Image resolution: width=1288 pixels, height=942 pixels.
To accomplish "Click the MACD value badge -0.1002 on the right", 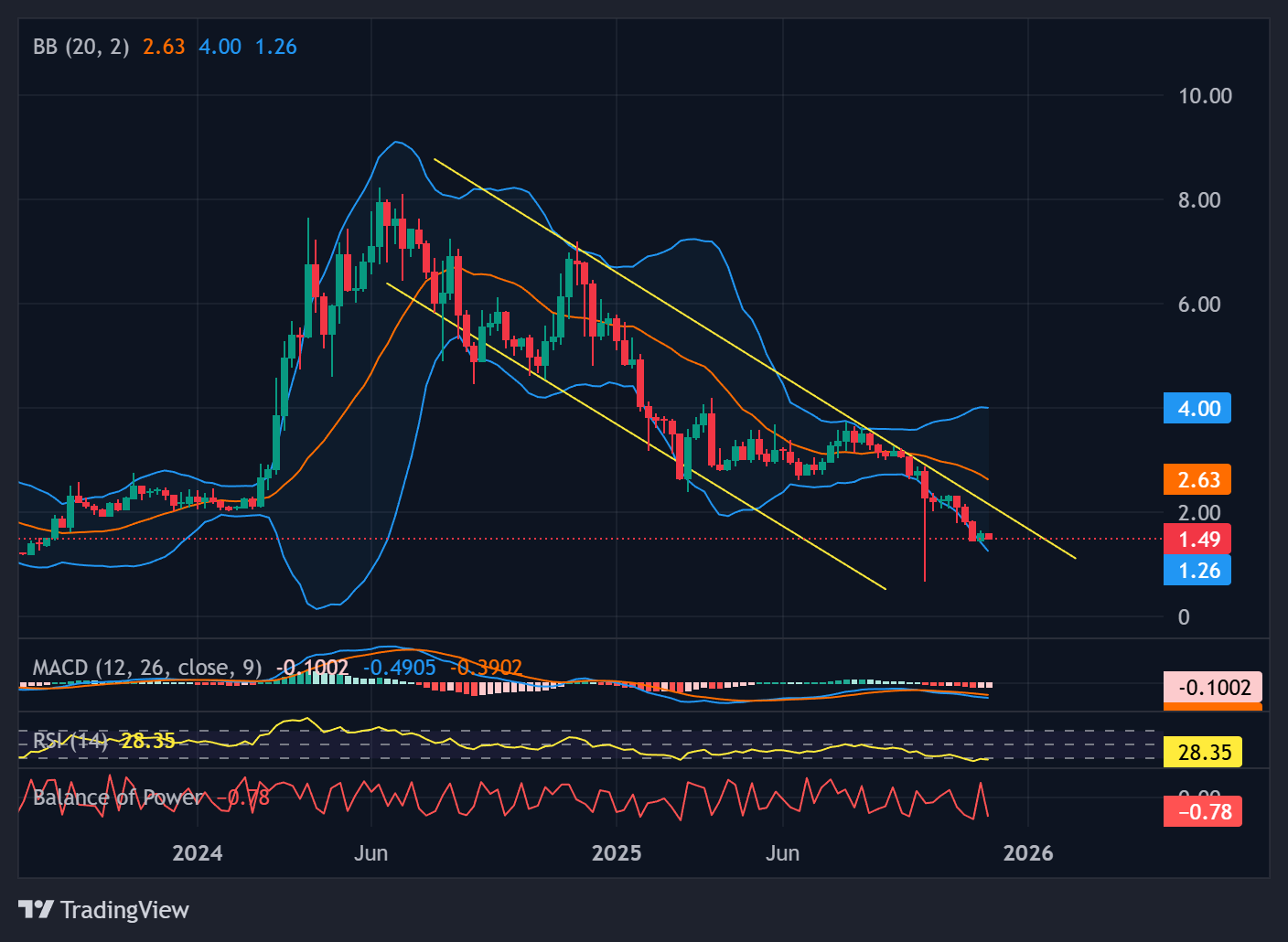I will 1212,687.
